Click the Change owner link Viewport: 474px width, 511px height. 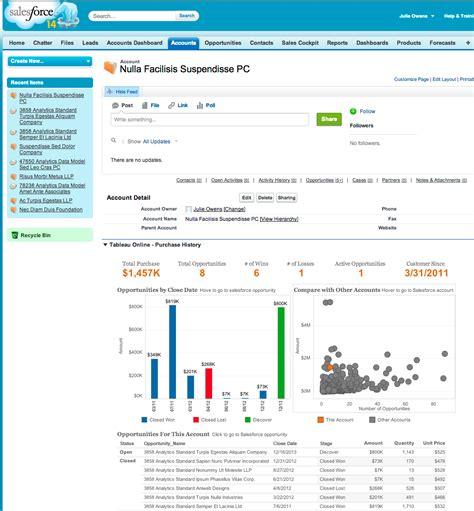(x=234, y=209)
